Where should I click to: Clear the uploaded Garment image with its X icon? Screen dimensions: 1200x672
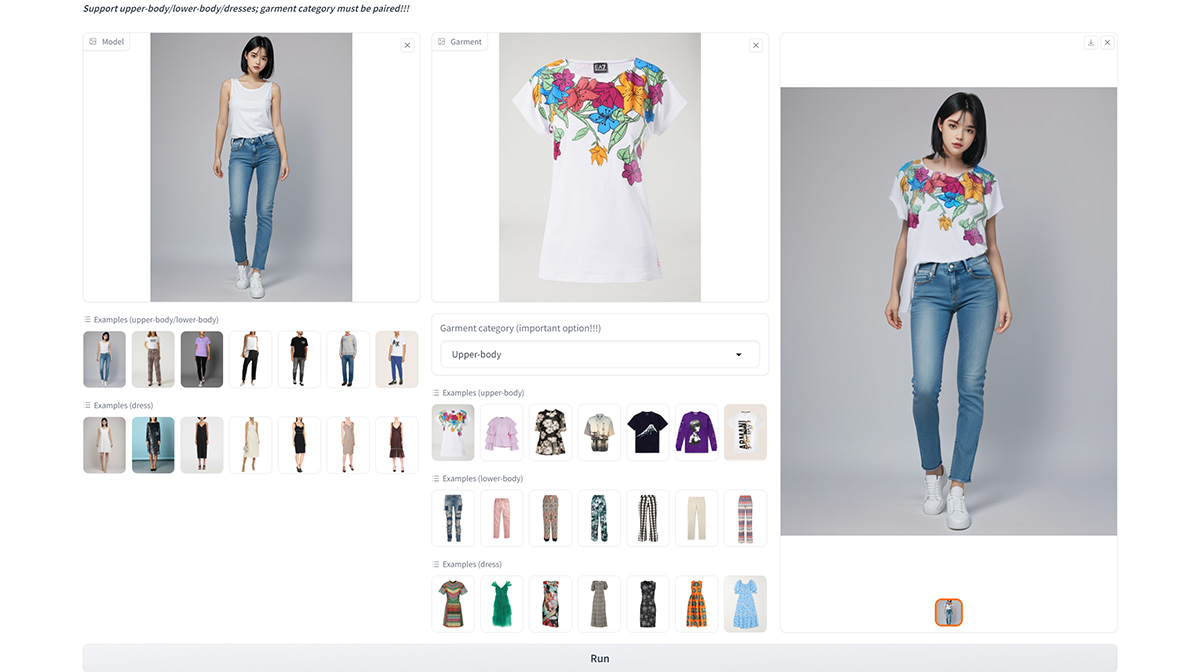tap(756, 44)
